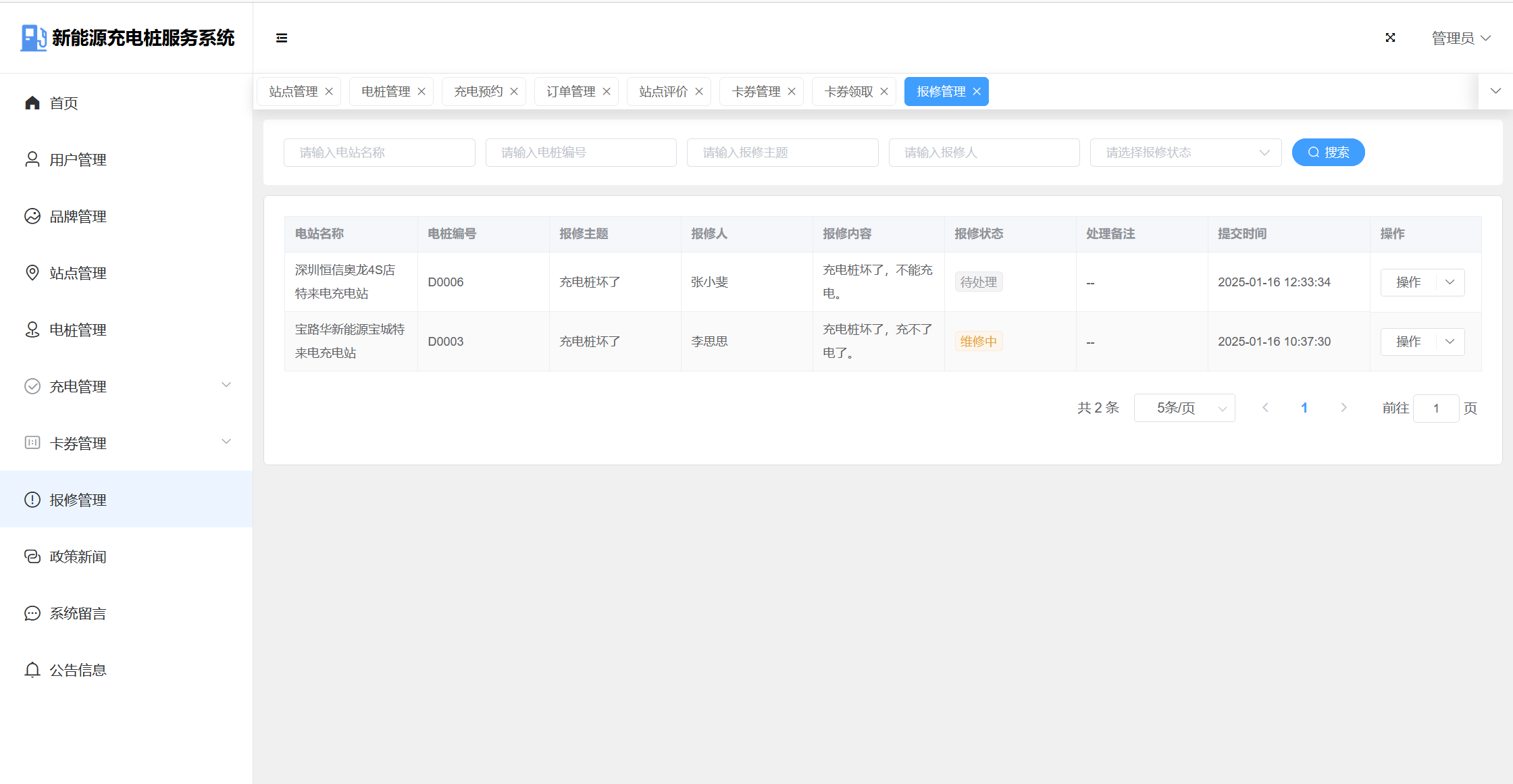Close the 站点评价 tab
The image size is (1513, 784).
tap(699, 92)
